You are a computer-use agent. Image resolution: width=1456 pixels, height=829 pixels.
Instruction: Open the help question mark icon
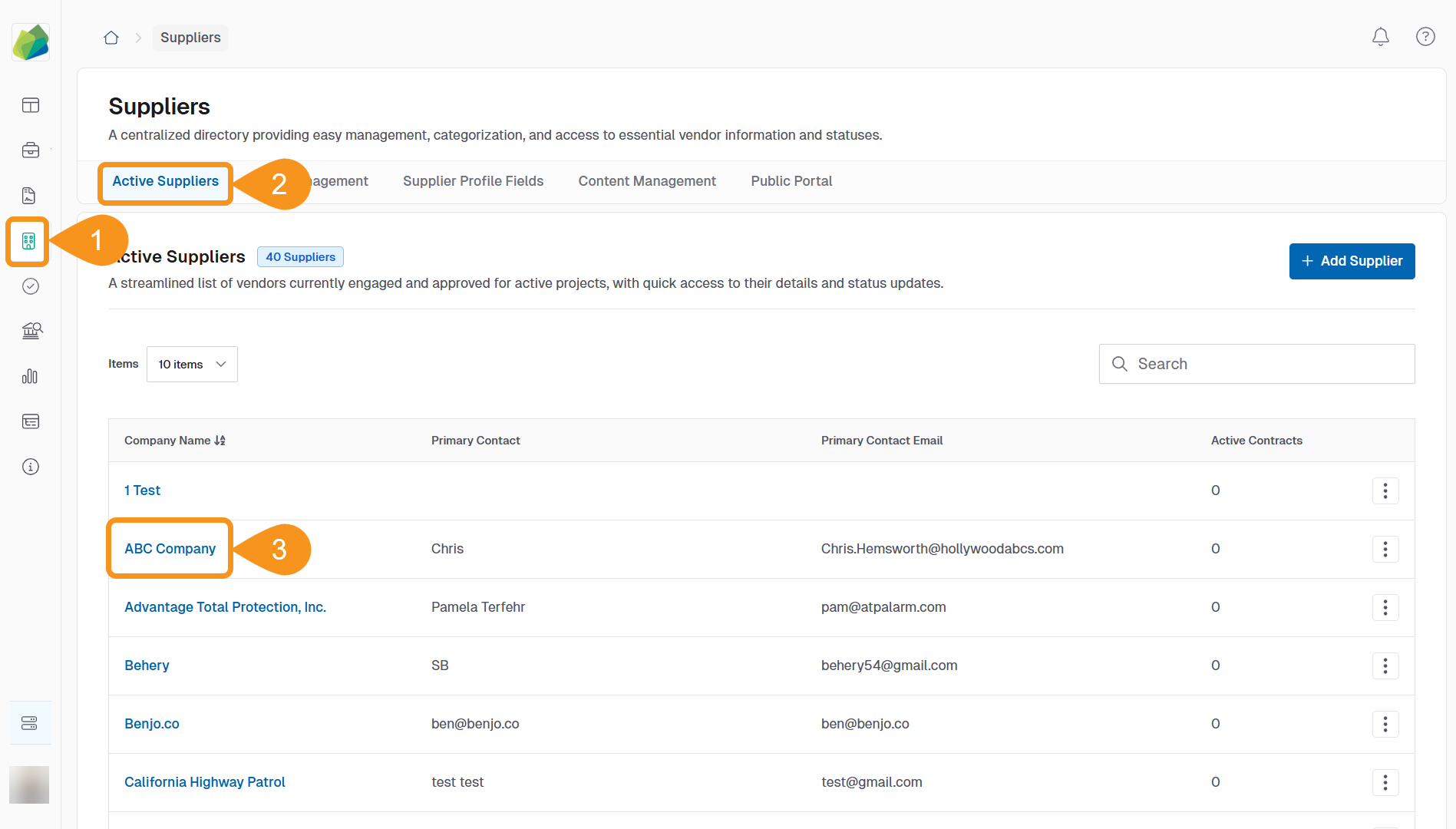click(x=1425, y=37)
